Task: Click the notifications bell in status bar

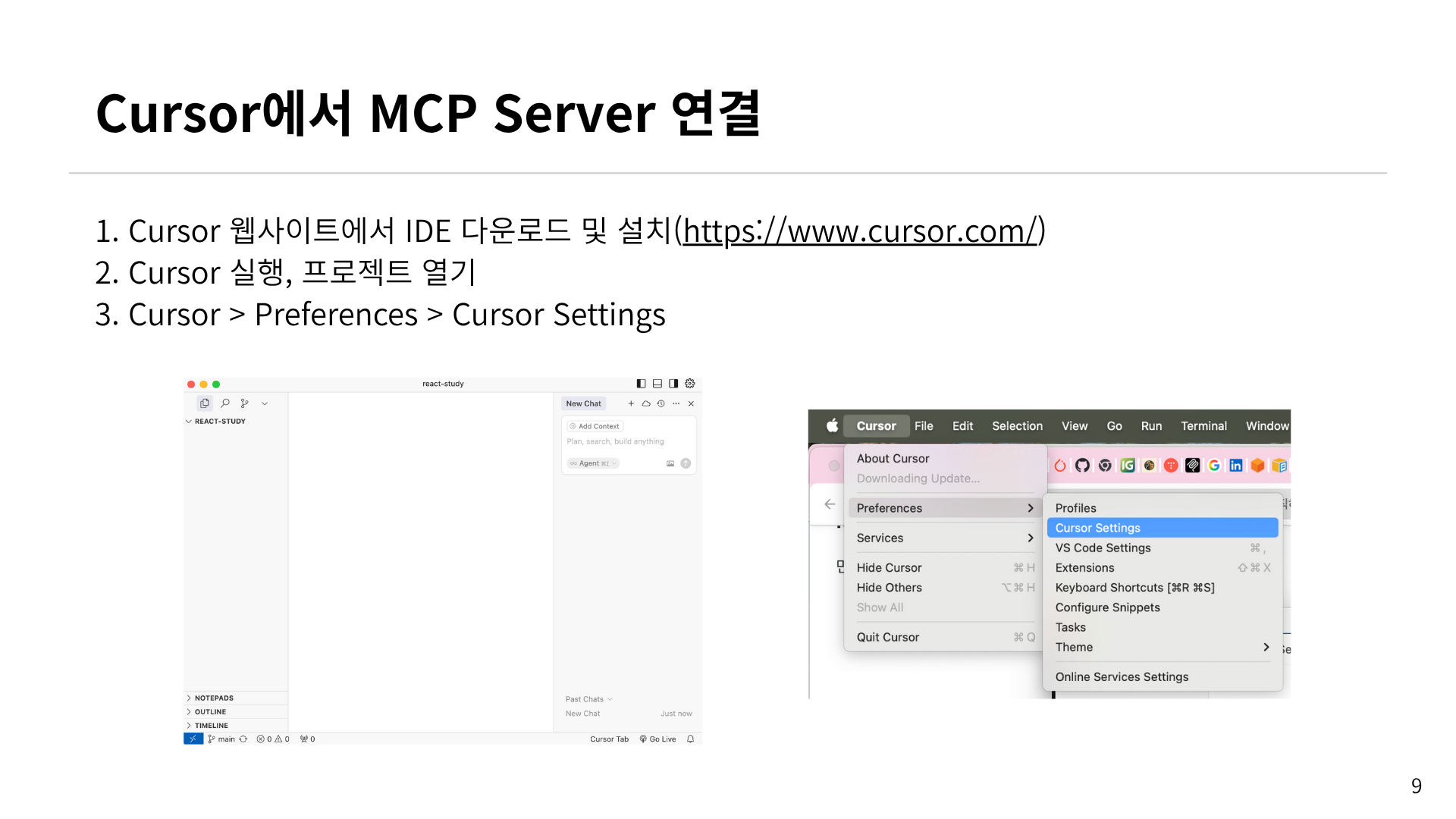Action: [690, 739]
